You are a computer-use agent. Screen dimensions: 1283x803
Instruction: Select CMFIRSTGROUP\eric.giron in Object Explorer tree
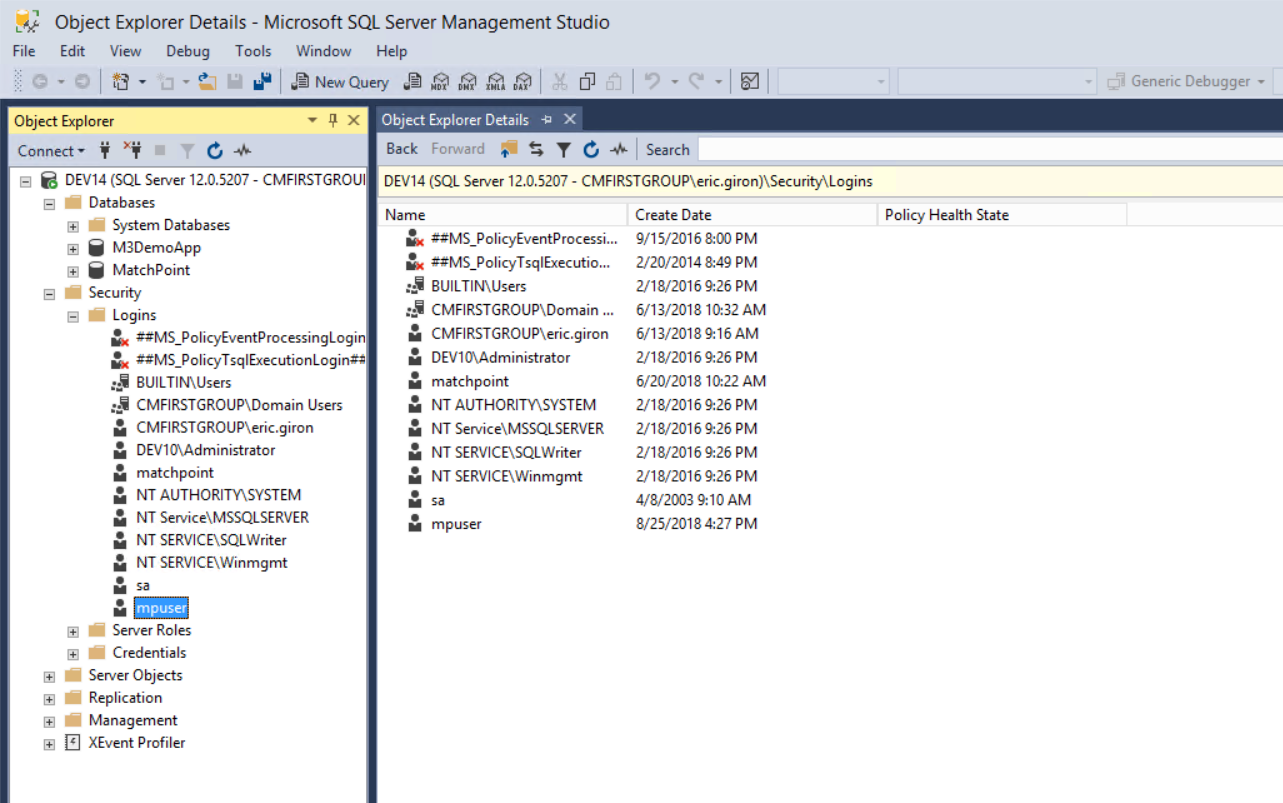click(x=225, y=428)
